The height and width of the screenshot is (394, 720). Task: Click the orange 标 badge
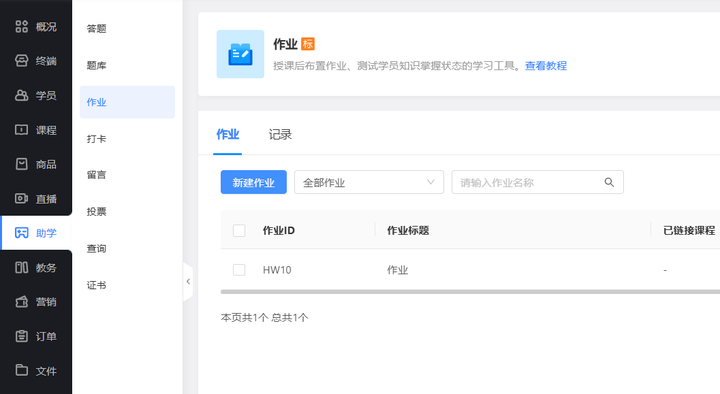(308, 44)
